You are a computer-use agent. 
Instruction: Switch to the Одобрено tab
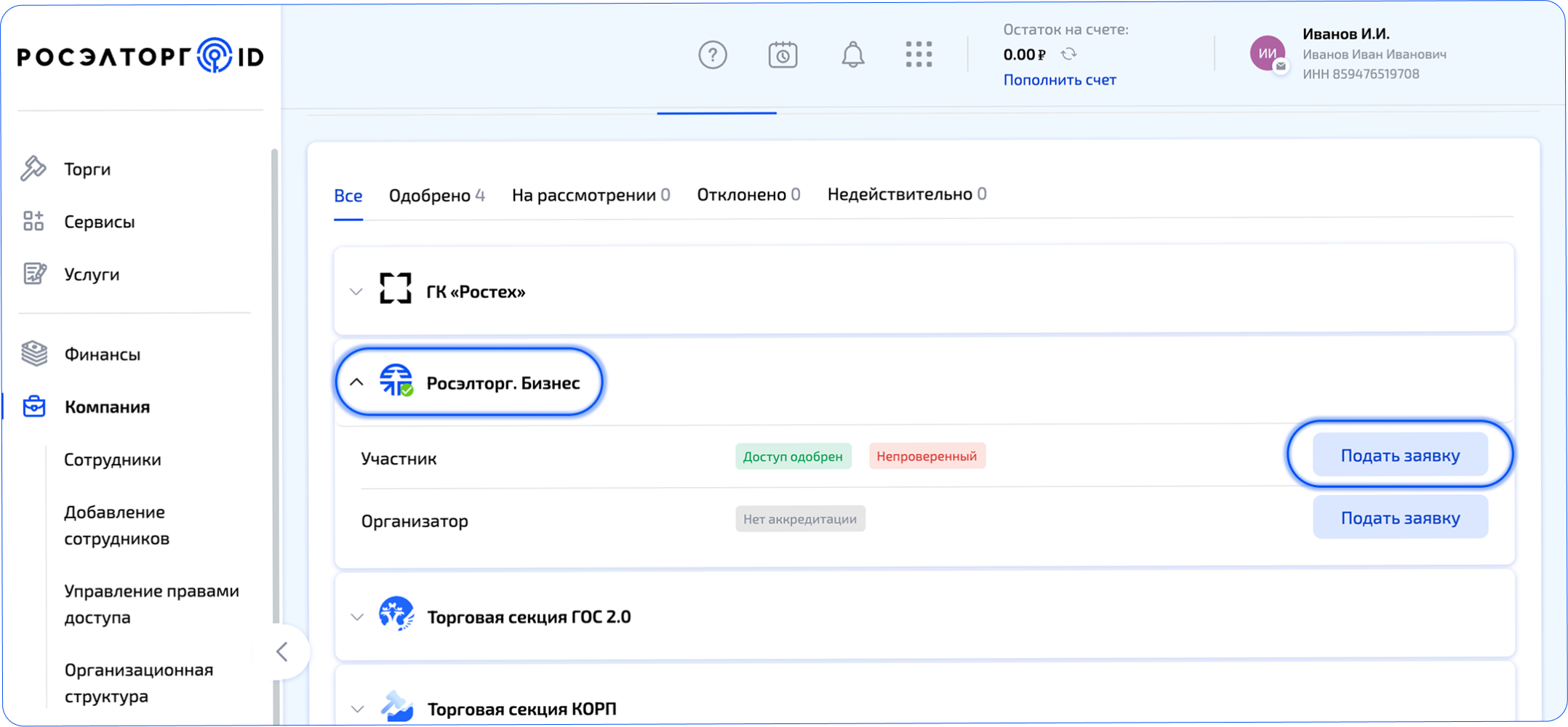click(437, 196)
